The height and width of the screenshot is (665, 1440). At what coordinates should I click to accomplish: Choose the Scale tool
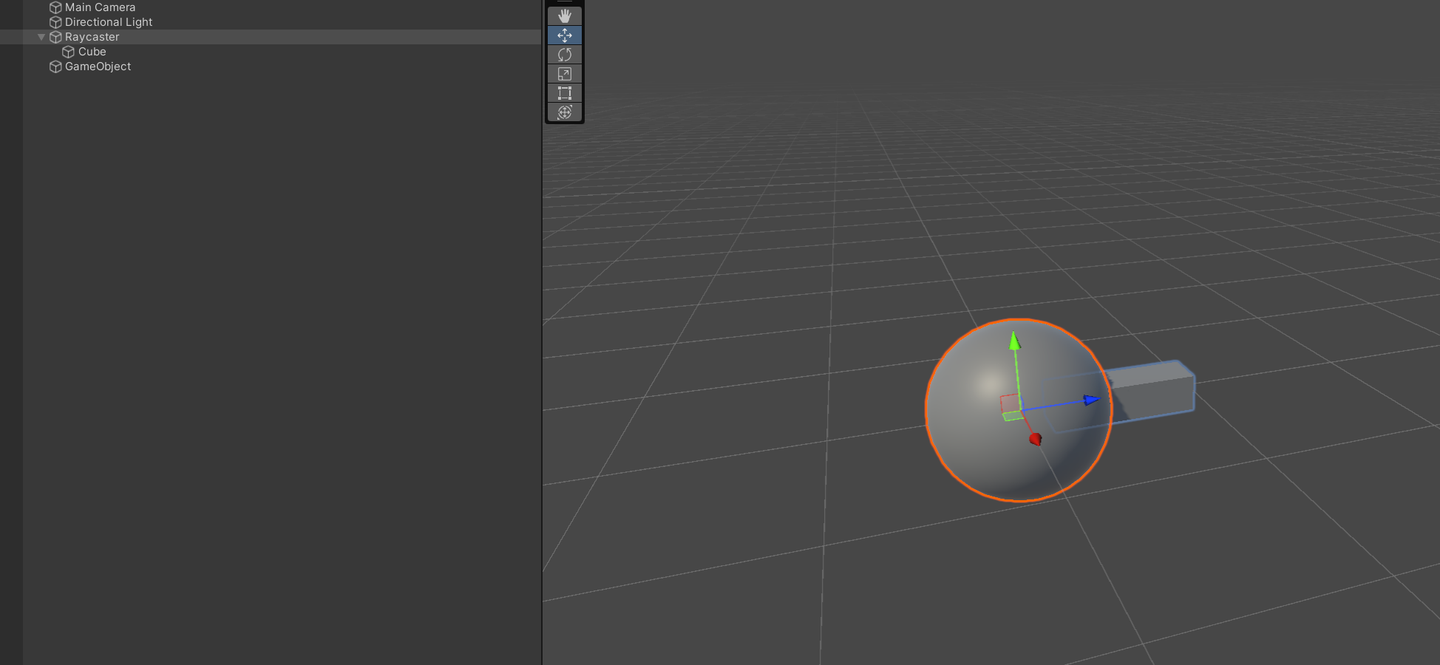pos(564,73)
